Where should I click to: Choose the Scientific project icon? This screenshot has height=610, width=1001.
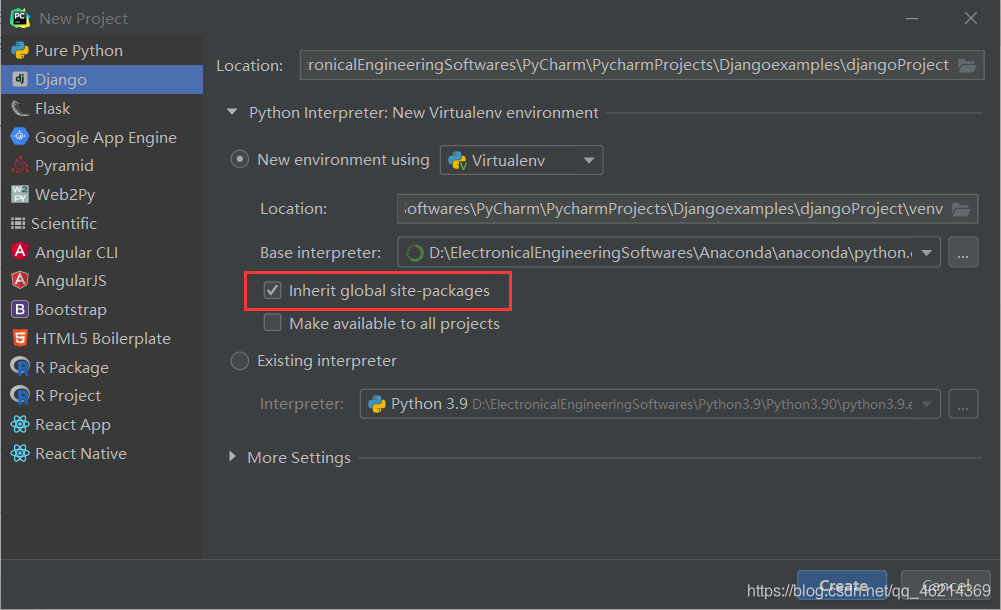(x=18, y=223)
